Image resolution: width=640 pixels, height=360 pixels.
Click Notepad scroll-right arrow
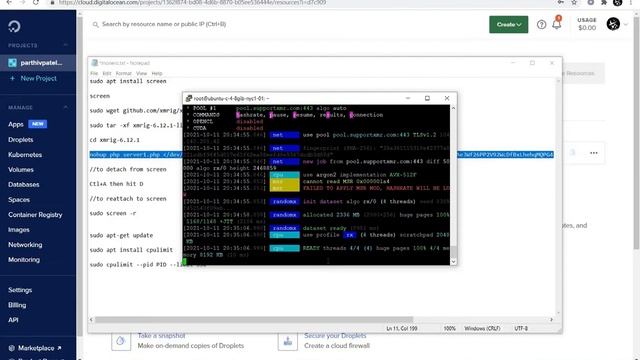(551, 320)
